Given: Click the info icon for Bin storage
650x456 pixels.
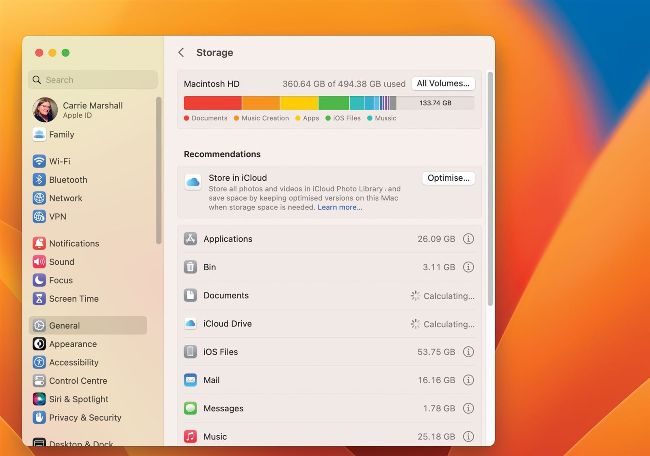Looking at the screenshot, I should [469, 267].
